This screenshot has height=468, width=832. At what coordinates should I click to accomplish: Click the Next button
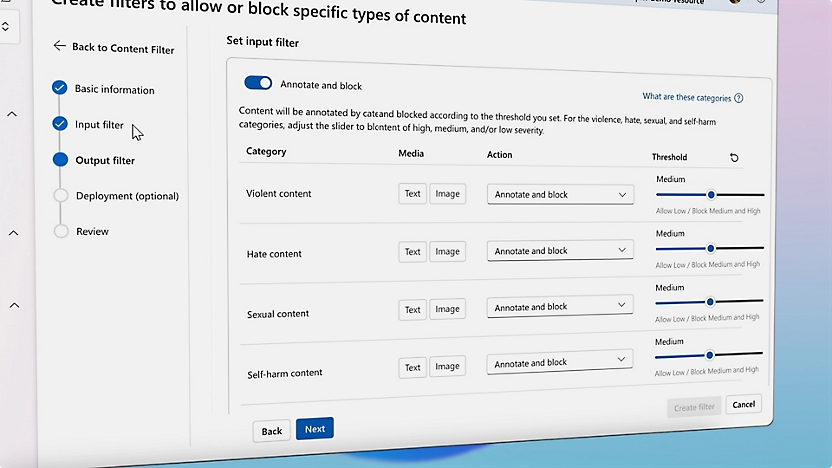tap(315, 429)
